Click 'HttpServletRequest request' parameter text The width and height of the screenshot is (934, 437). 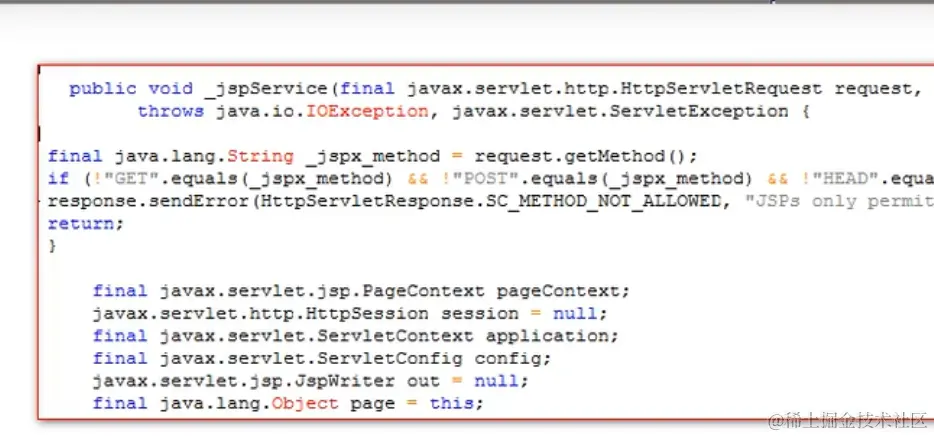(767, 89)
